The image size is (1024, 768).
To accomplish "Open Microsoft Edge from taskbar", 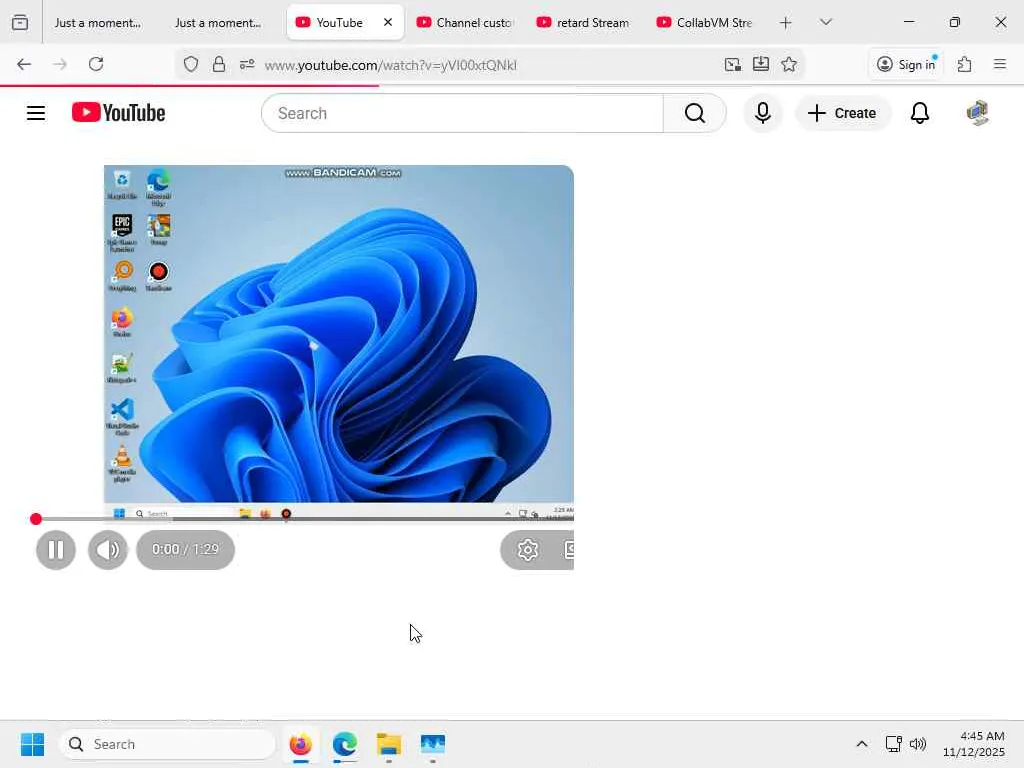I will tap(344, 744).
